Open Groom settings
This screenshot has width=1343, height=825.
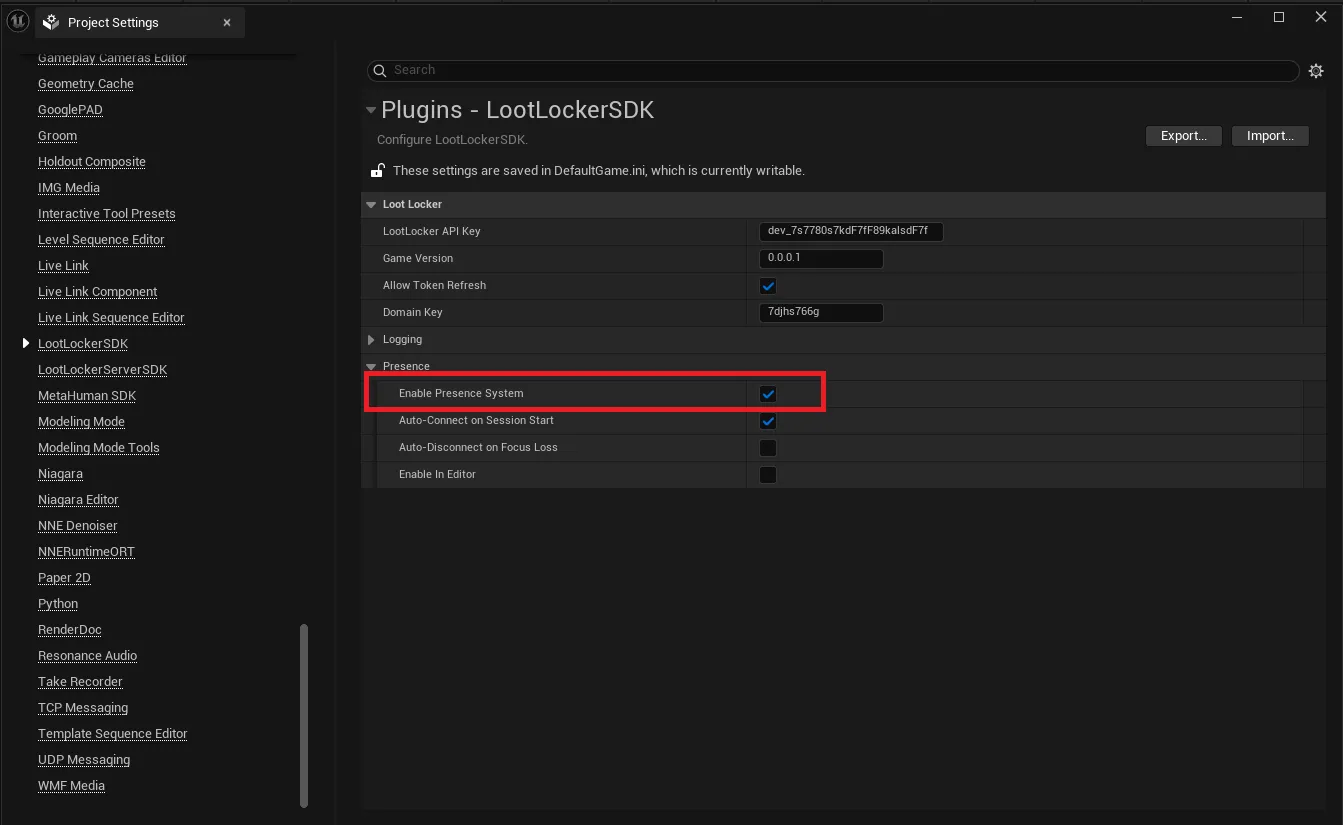coord(57,136)
